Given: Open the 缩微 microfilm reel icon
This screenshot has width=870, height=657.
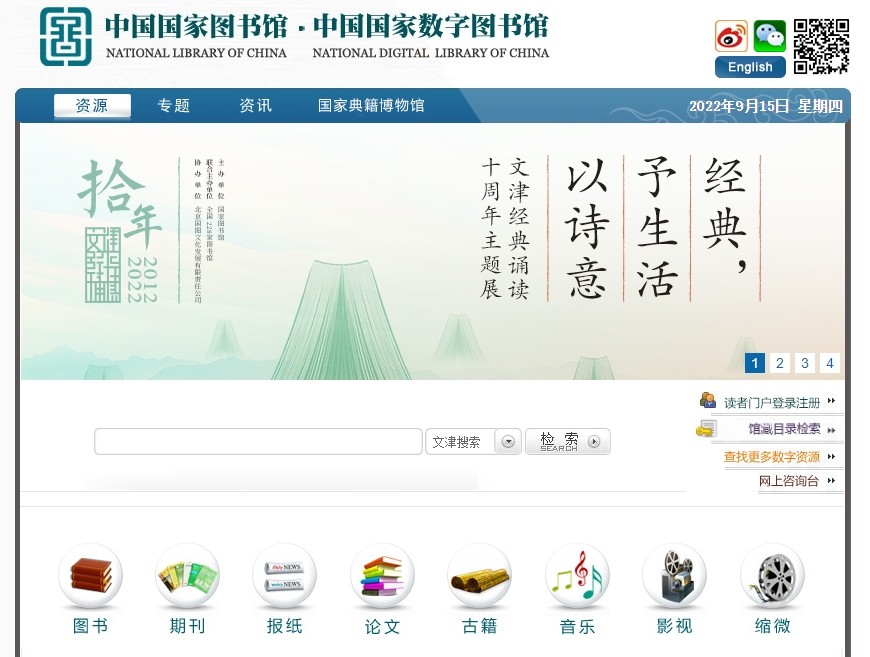Looking at the screenshot, I should (772, 575).
